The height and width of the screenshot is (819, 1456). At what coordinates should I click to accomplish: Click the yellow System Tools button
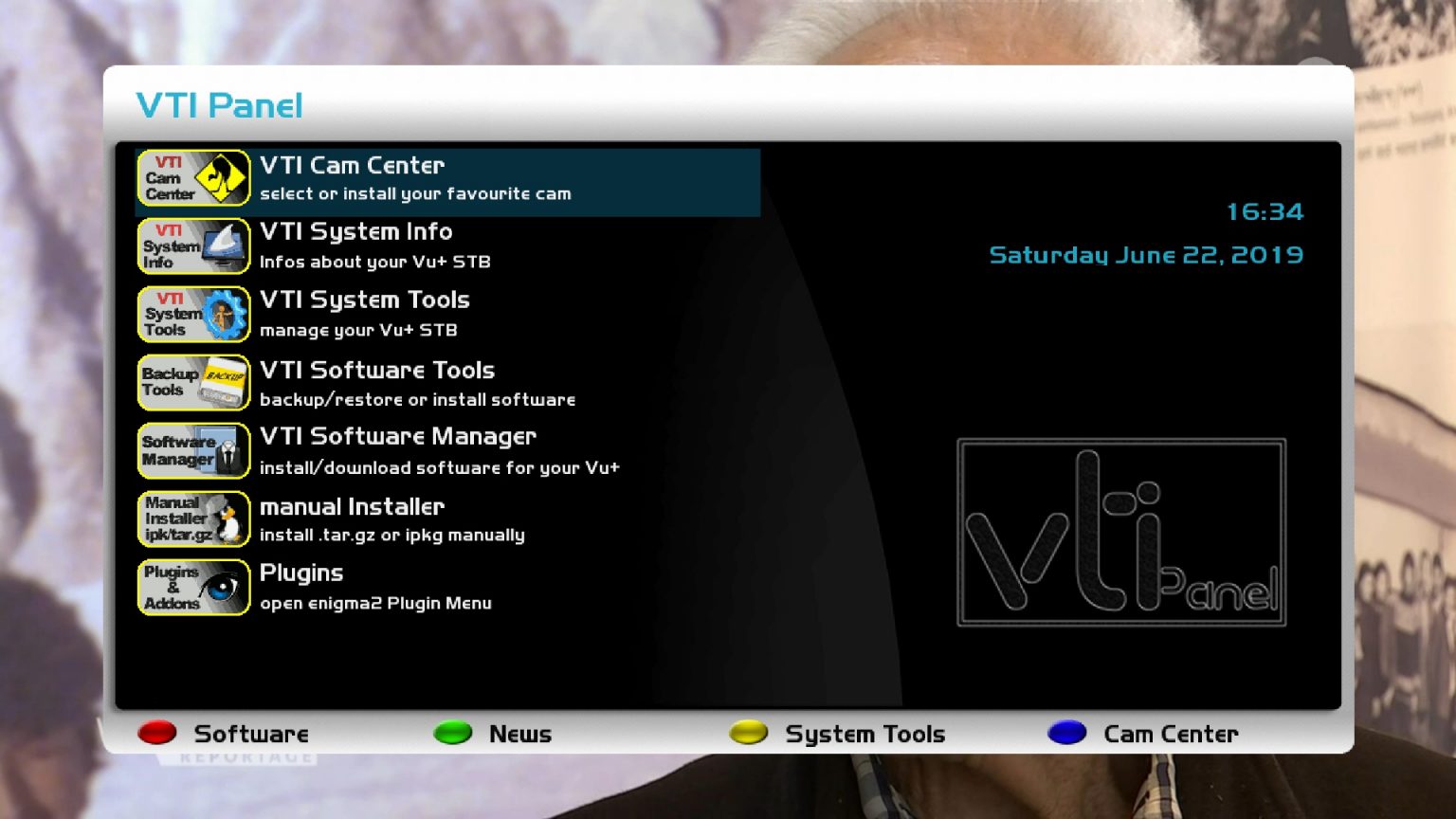[x=749, y=733]
